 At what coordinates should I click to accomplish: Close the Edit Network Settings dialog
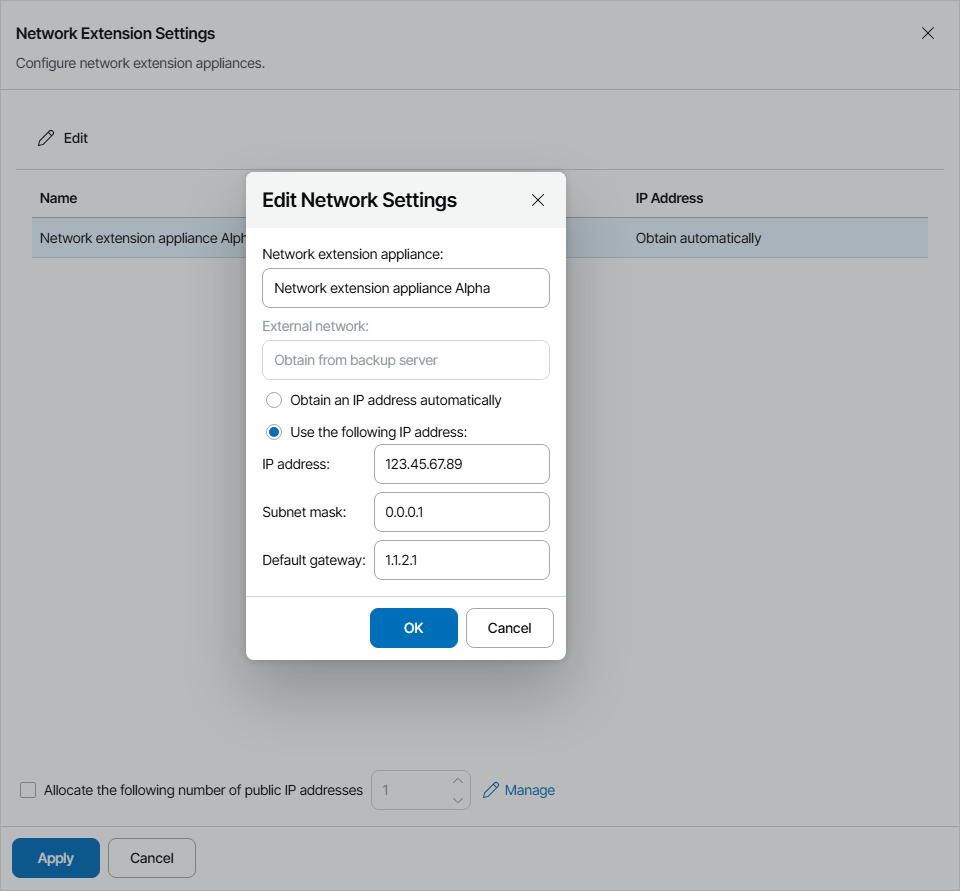[538, 200]
